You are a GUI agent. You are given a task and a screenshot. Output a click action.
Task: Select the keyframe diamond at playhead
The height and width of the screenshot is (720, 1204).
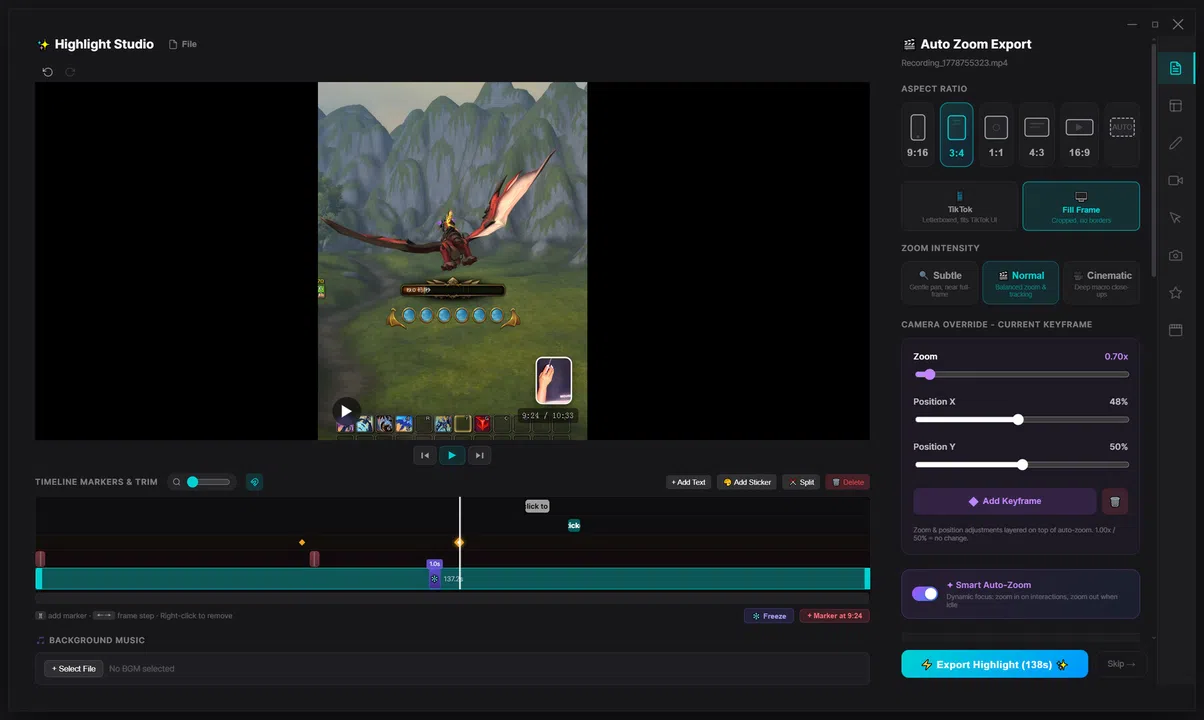point(459,542)
